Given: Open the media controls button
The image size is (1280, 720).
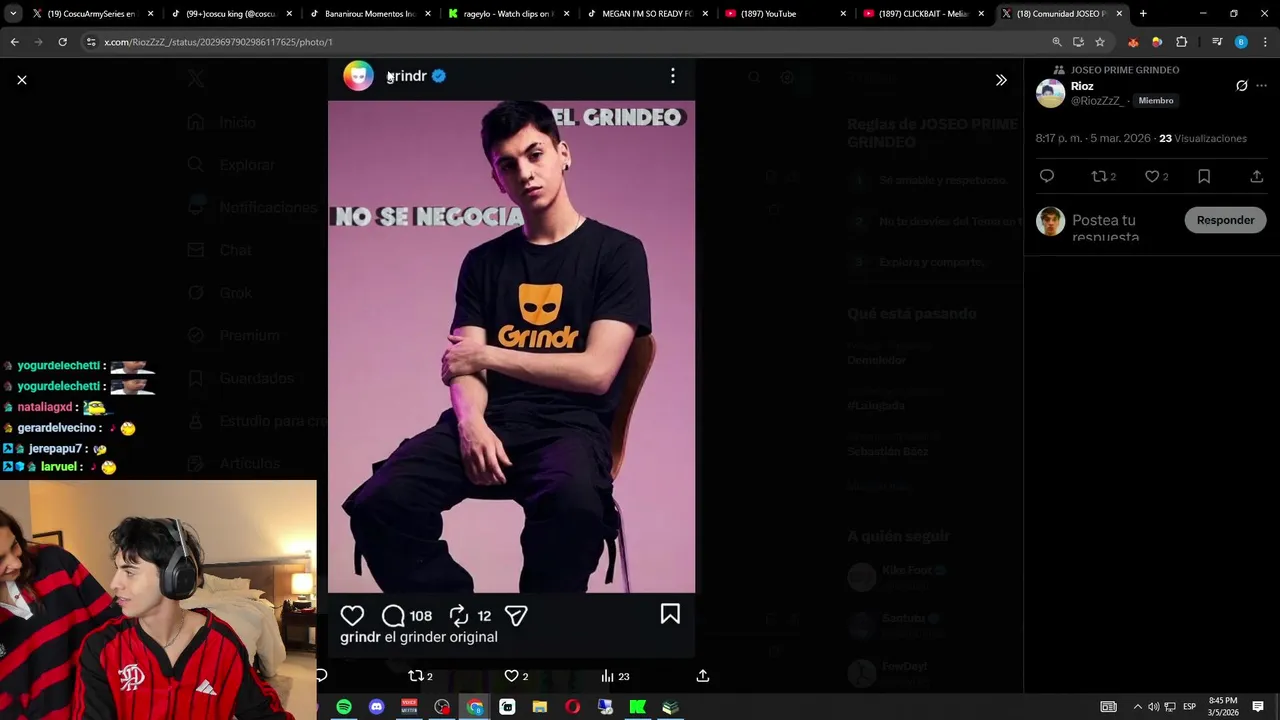Looking at the screenshot, I should tap(1217, 42).
